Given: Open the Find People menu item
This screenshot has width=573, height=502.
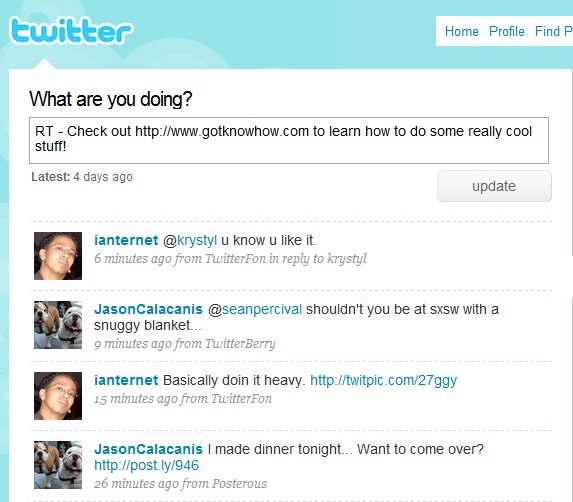Looking at the screenshot, I should 554,31.
